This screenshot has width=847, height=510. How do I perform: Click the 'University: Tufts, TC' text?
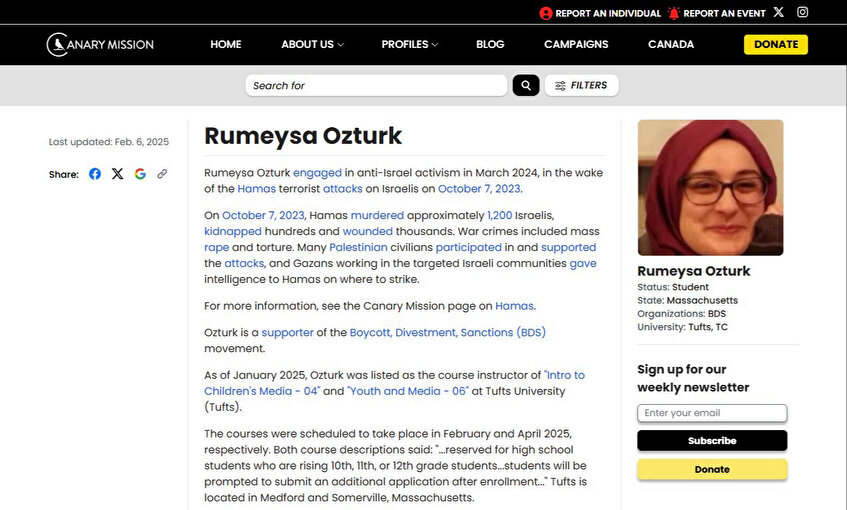(x=682, y=327)
